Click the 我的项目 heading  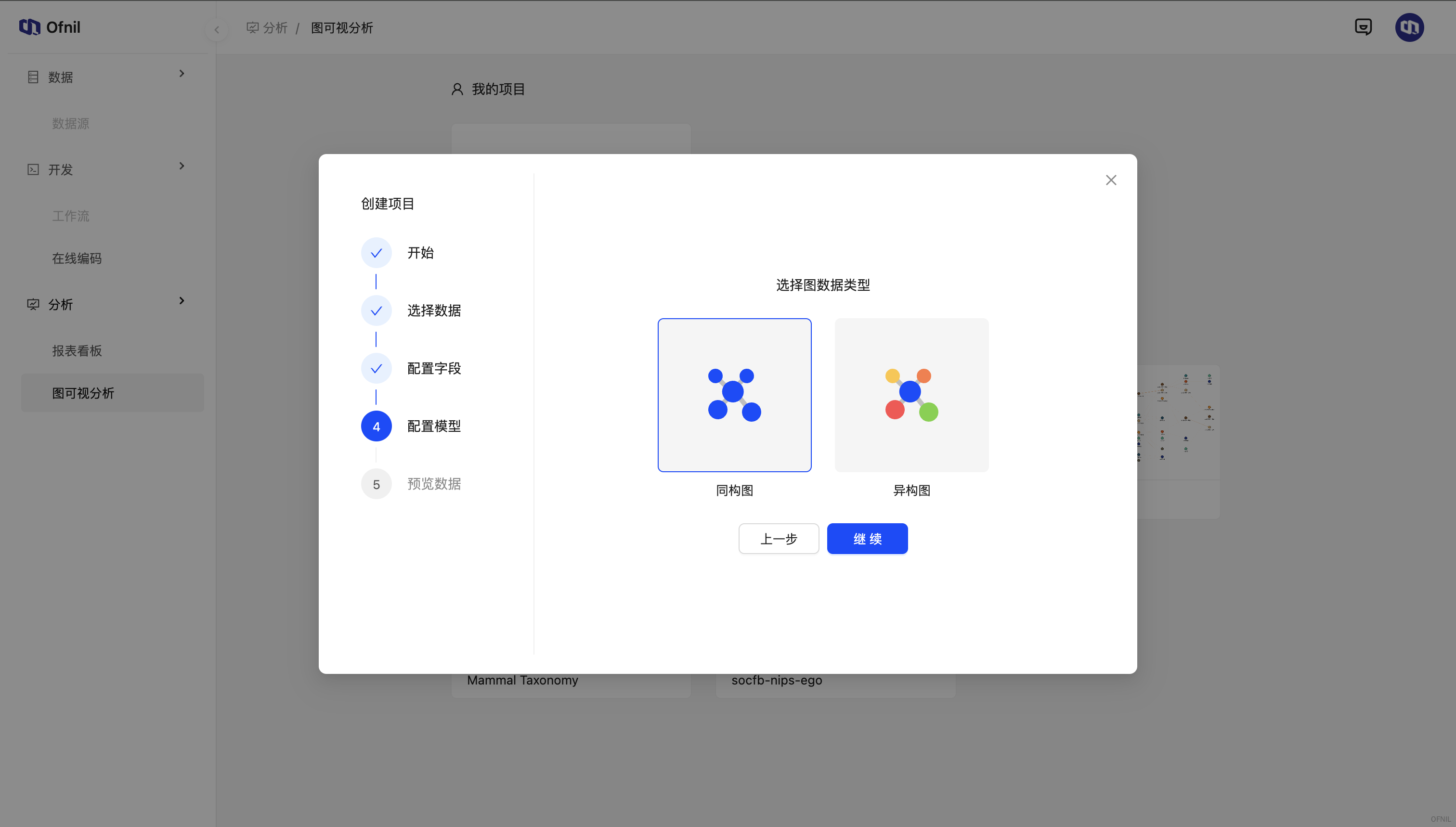pyautogui.click(x=498, y=89)
